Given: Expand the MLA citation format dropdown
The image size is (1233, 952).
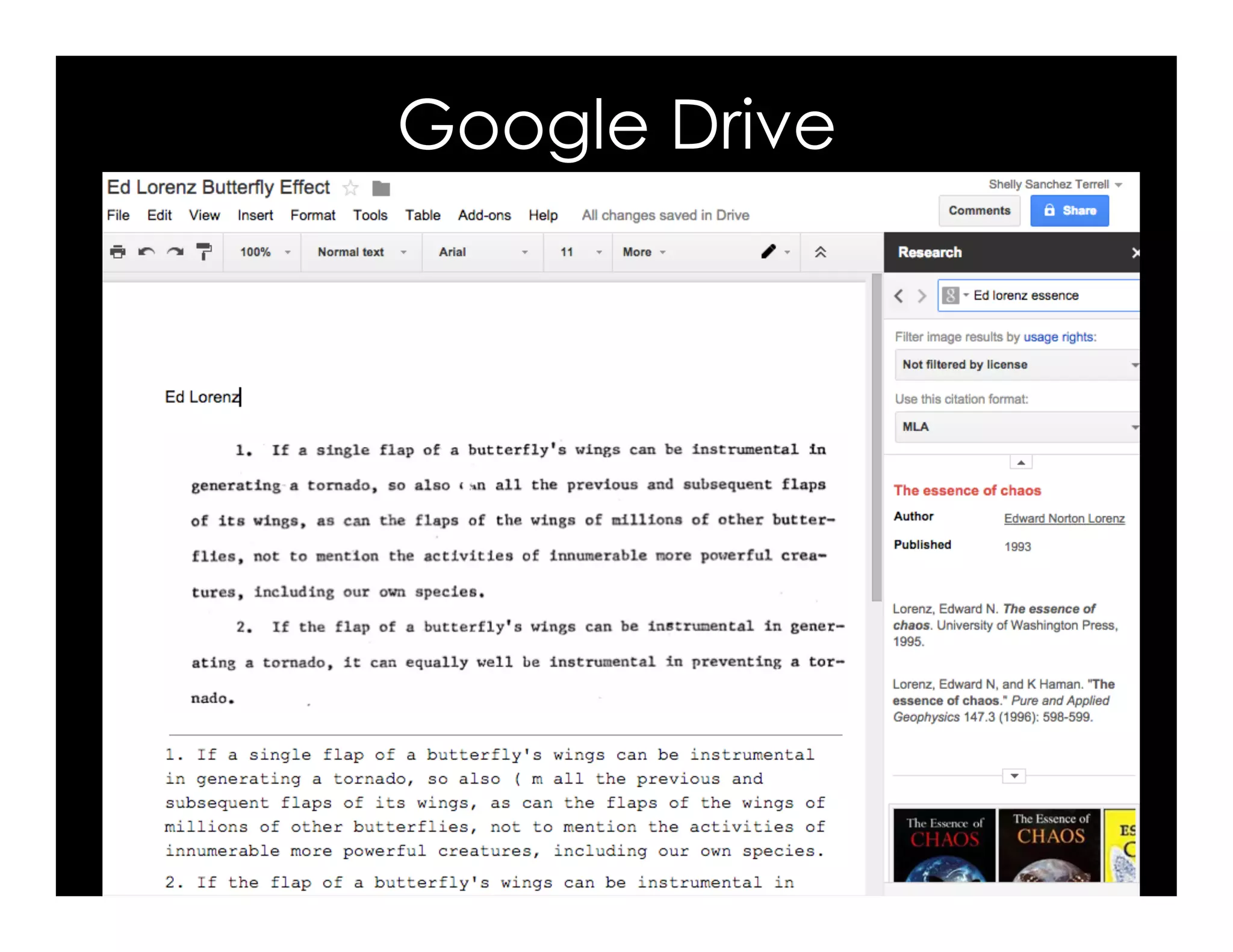Looking at the screenshot, I should click(1017, 427).
